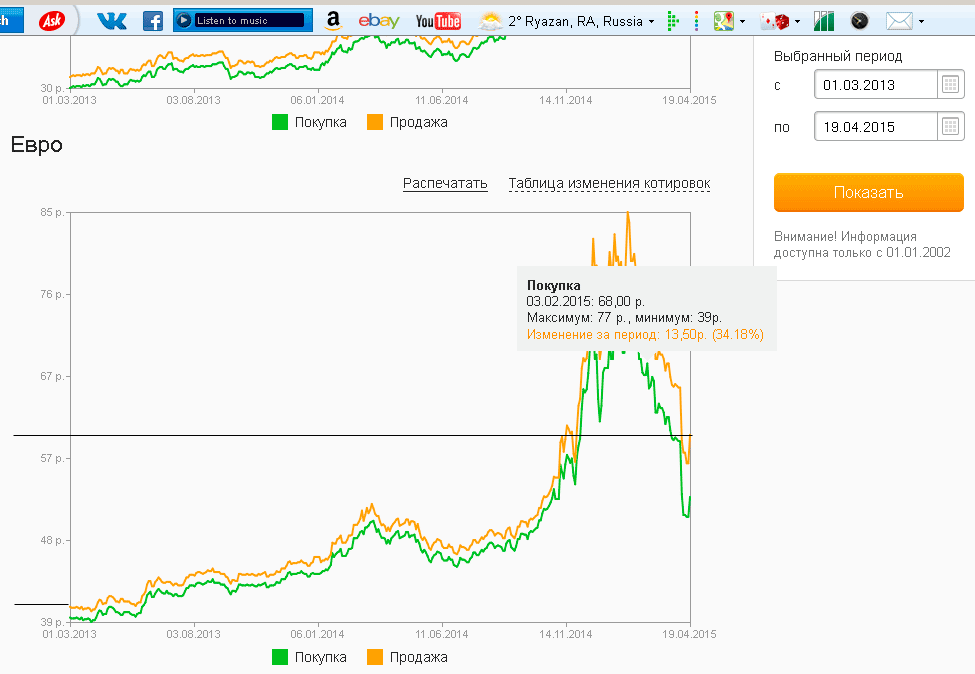Open the calendar for start date 01.03.2013
This screenshot has width=975, height=674.
(x=951, y=85)
